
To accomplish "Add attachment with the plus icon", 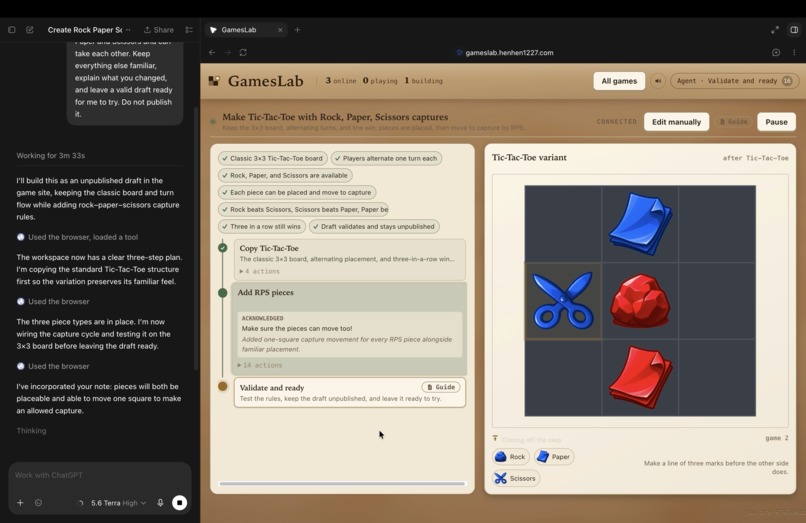I will coord(20,502).
